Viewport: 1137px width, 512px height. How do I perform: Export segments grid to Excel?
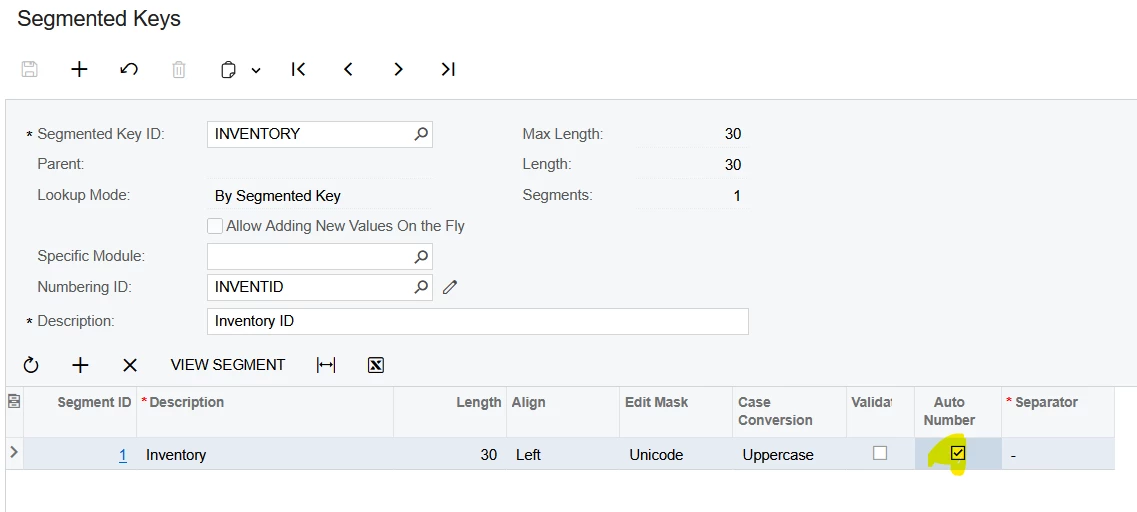point(376,365)
